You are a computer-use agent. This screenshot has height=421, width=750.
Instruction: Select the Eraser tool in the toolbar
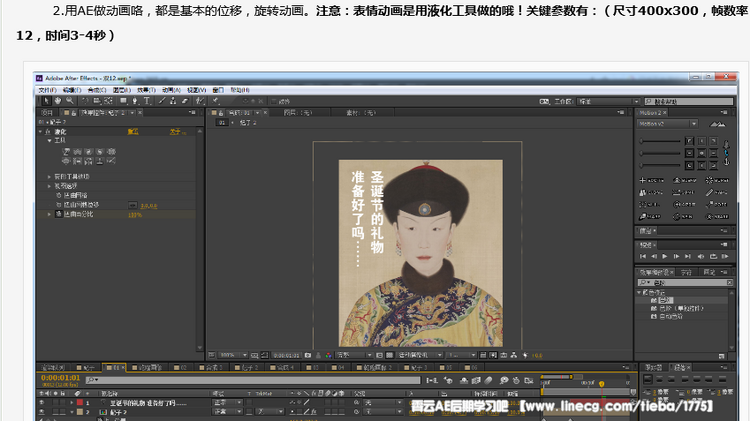(x=185, y=101)
